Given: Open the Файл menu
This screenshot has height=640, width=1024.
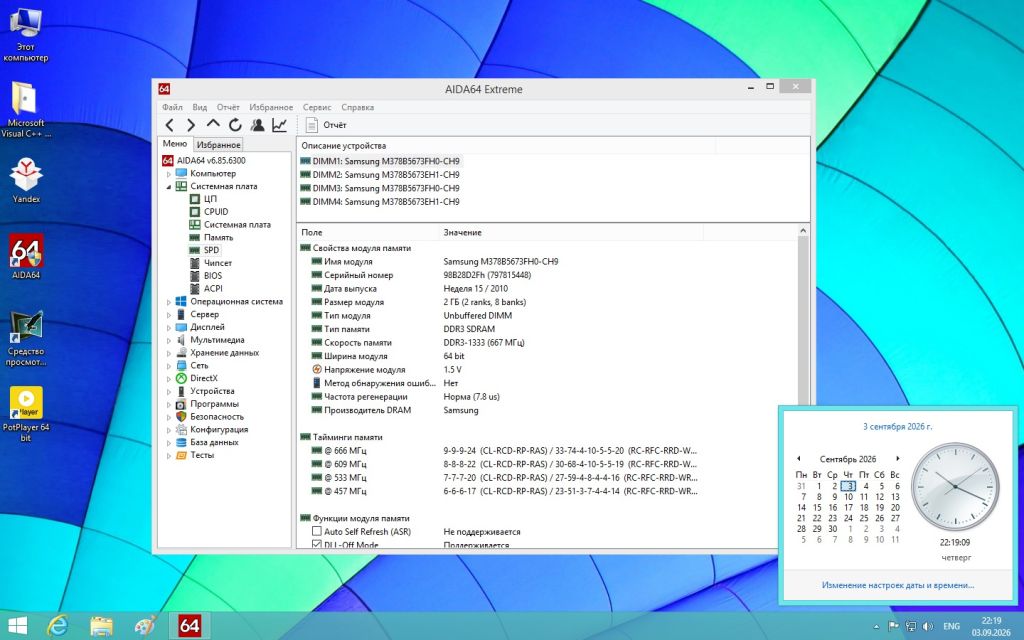Looking at the screenshot, I should [x=172, y=107].
